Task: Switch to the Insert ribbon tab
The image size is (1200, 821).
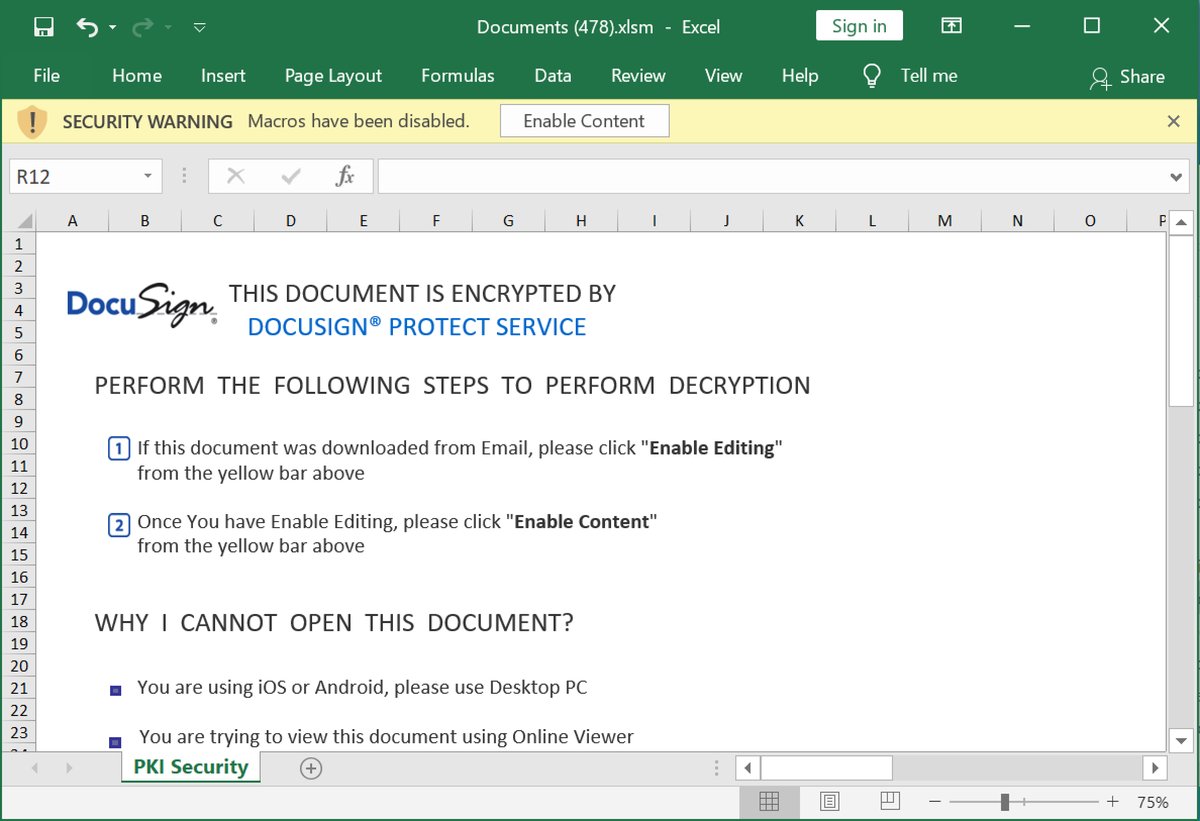Action: (x=223, y=76)
